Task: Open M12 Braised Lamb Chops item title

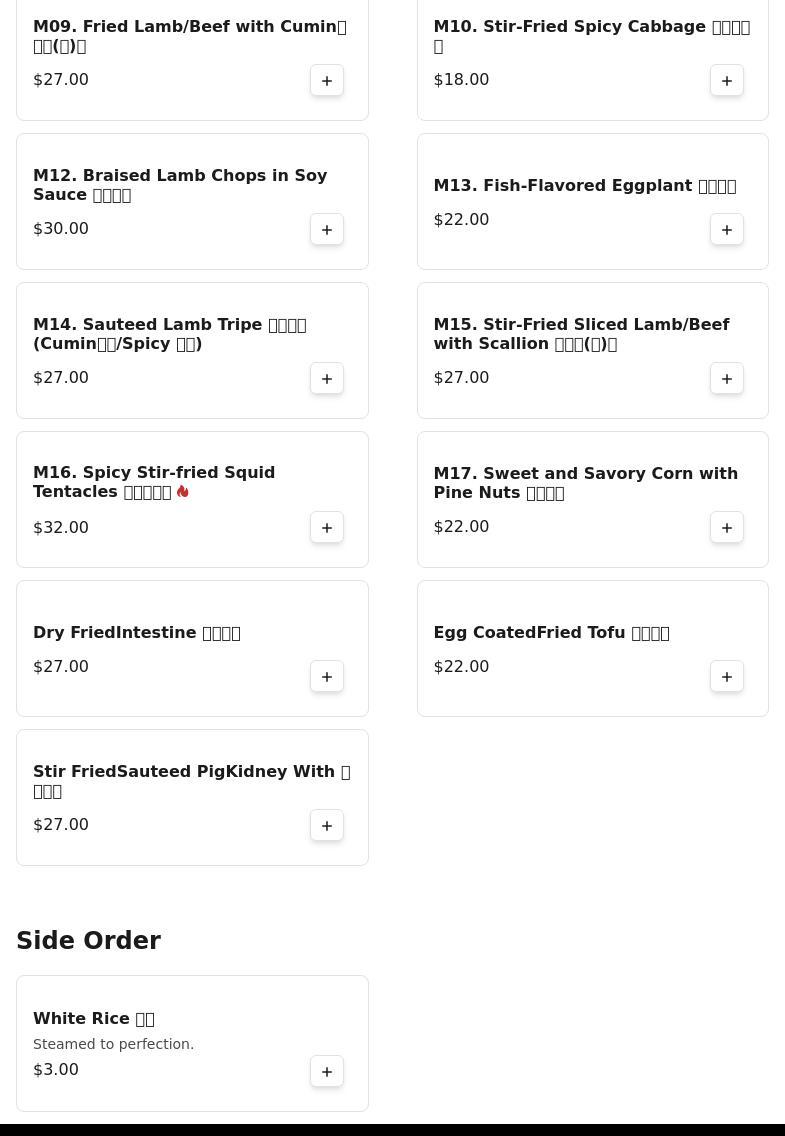Action: 180,185
